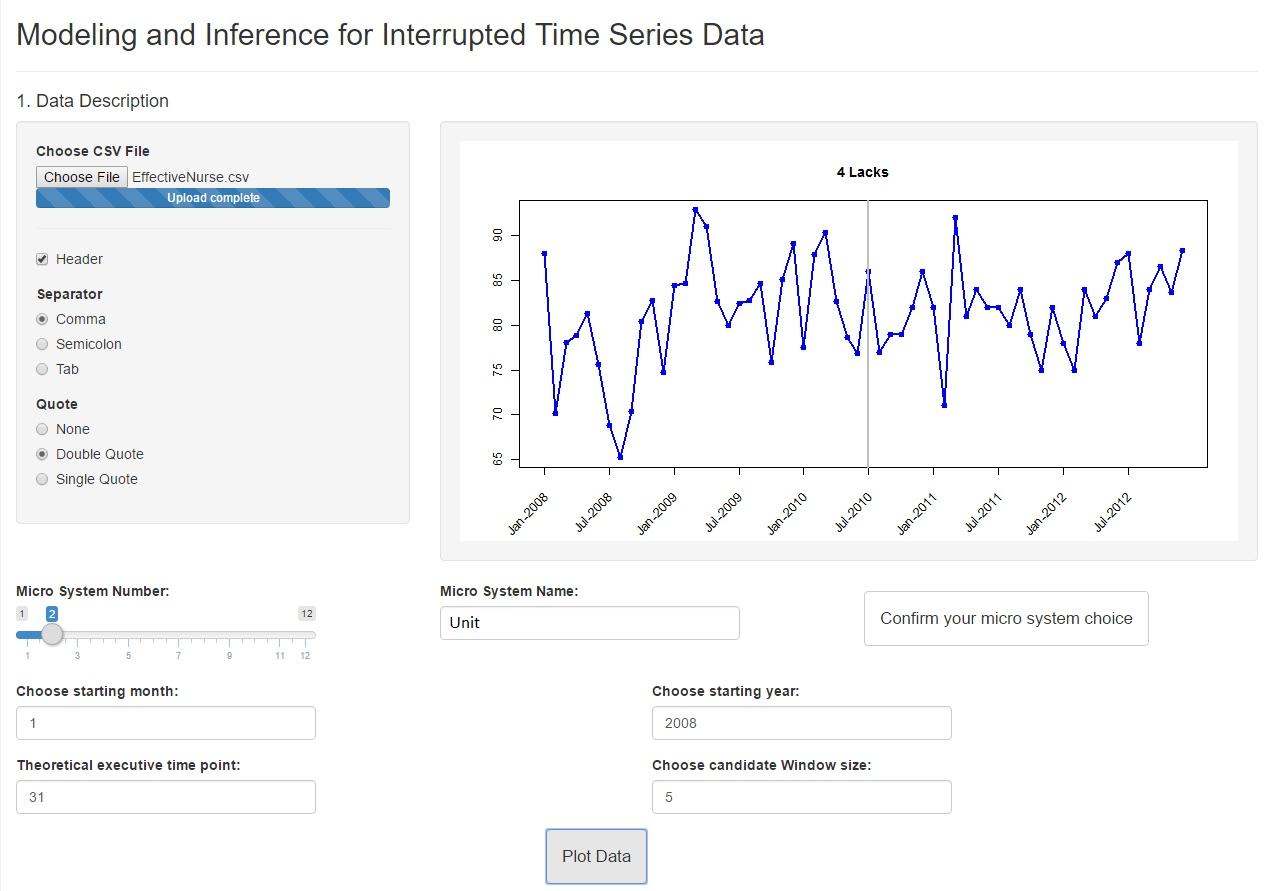Click the Micro System Number slider handle
The height and width of the screenshot is (891, 1265).
pyautogui.click(x=52, y=634)
